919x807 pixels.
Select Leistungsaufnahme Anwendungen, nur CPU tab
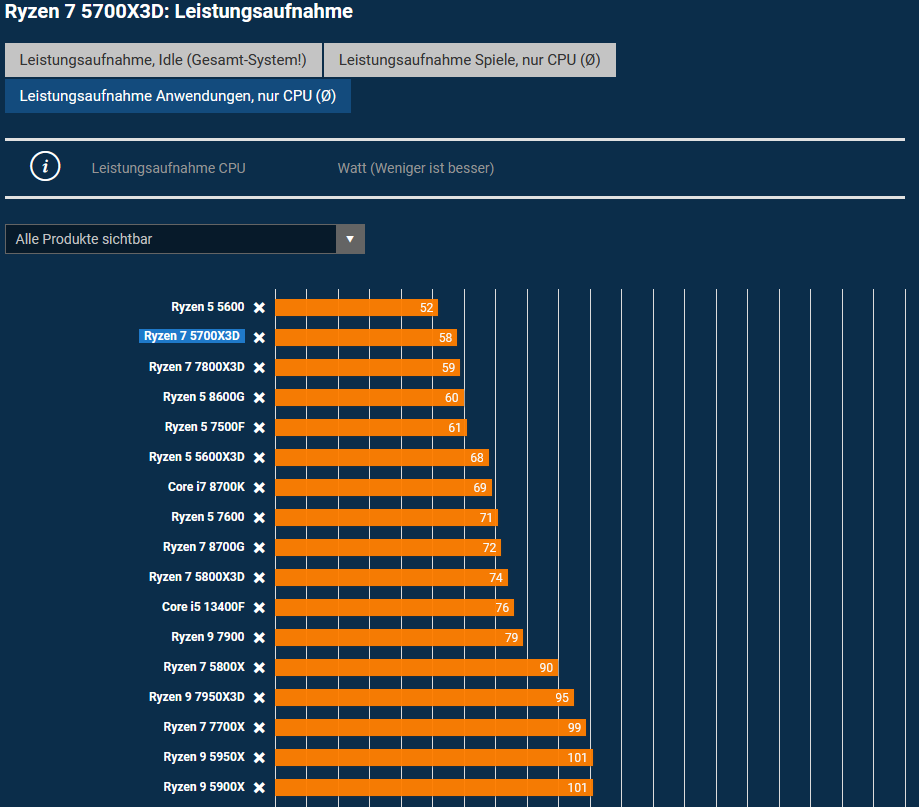point(178,96)
